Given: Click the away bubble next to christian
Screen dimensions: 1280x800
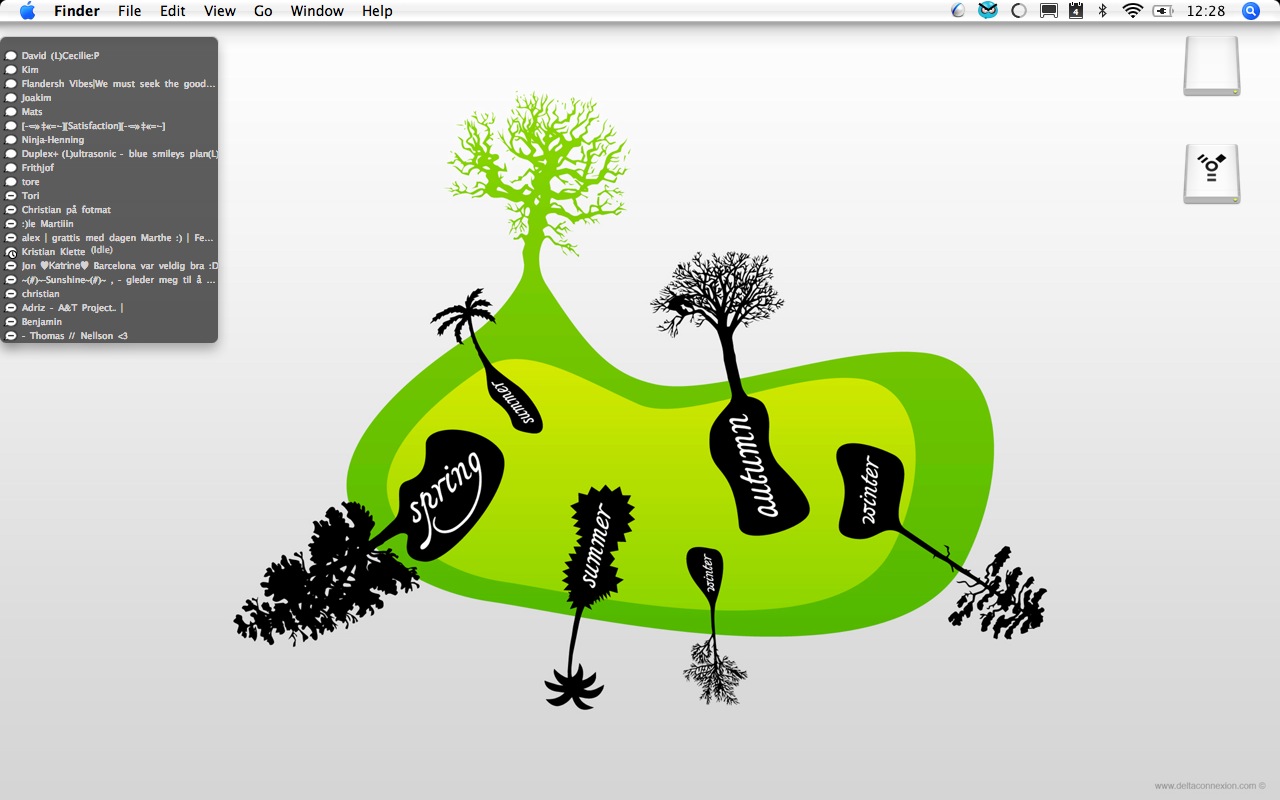Looking at the screenshot, I should pos(11,294).
